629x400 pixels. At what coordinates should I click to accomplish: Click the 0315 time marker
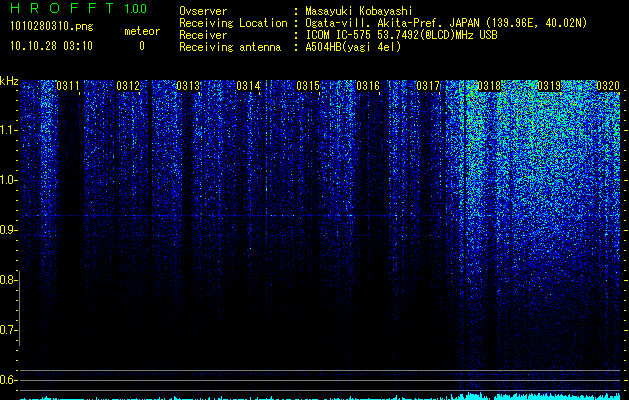[x=308, y=86]
